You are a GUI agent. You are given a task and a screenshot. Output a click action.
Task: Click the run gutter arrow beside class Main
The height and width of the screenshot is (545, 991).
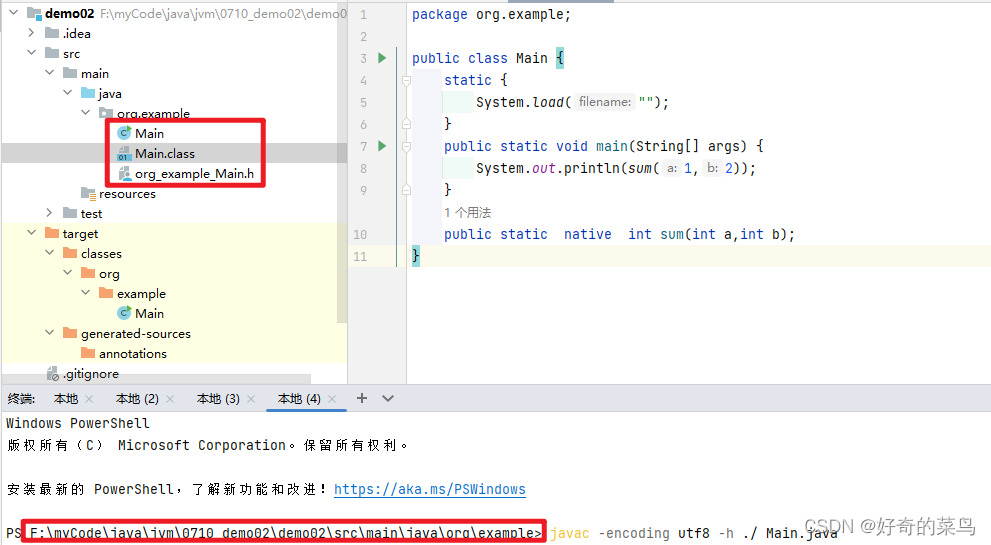[x=382, y=58]
